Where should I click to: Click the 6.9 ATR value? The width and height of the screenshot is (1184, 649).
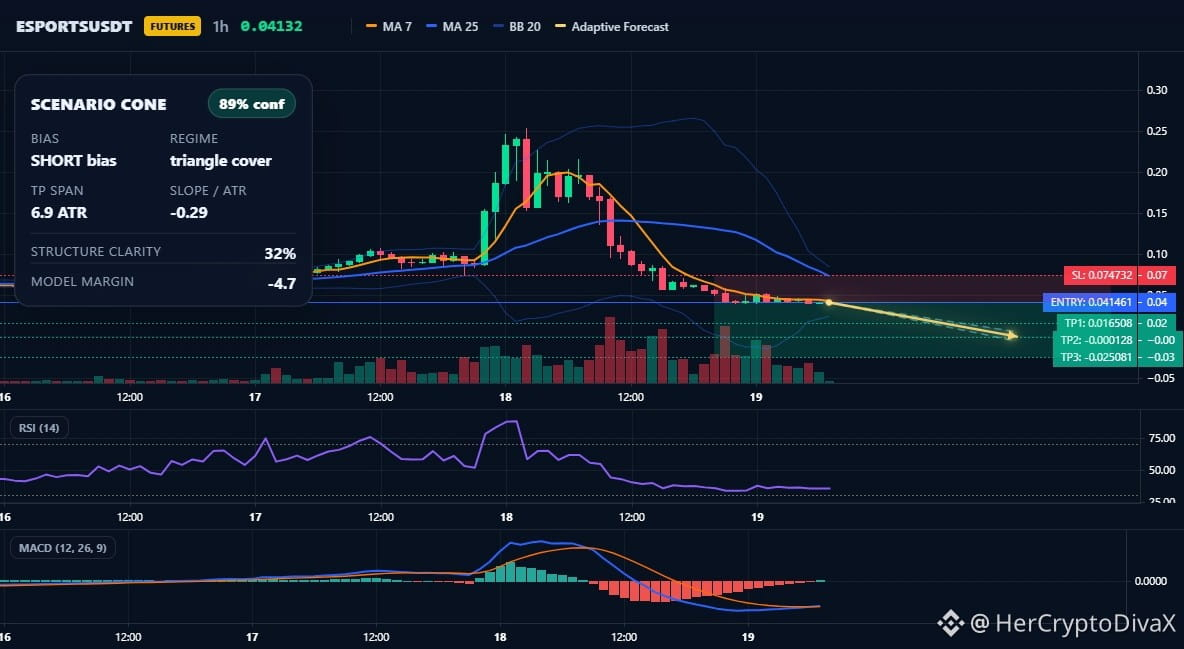click(59, 212)
